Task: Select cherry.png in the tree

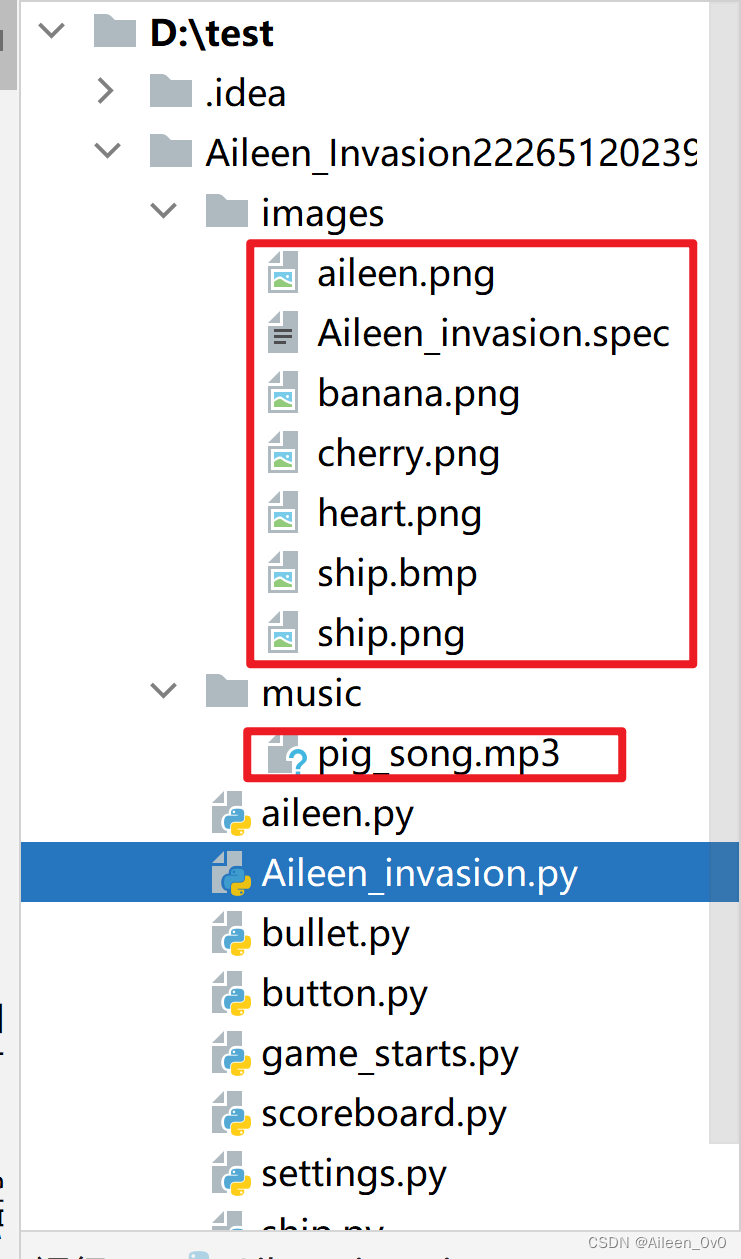Action: tap(408, 455)
